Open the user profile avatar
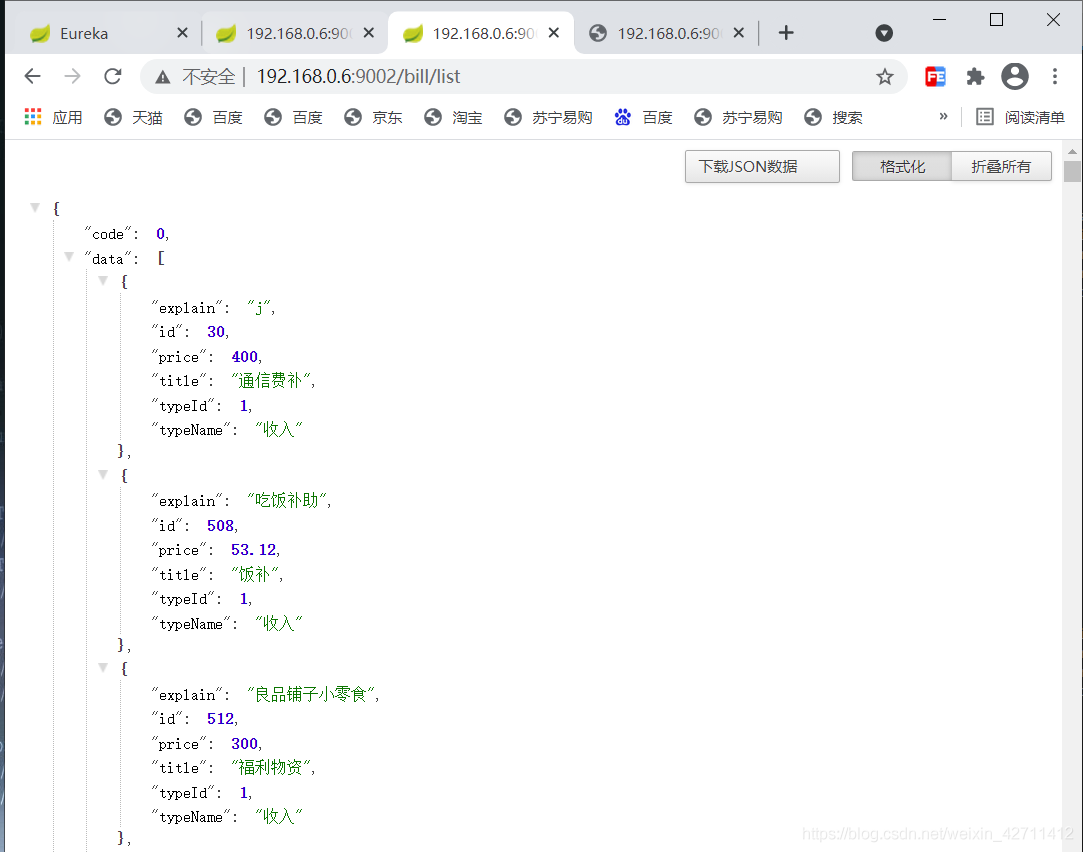The height and width of the screenshot is (852, 1083). pos(1015,77)
